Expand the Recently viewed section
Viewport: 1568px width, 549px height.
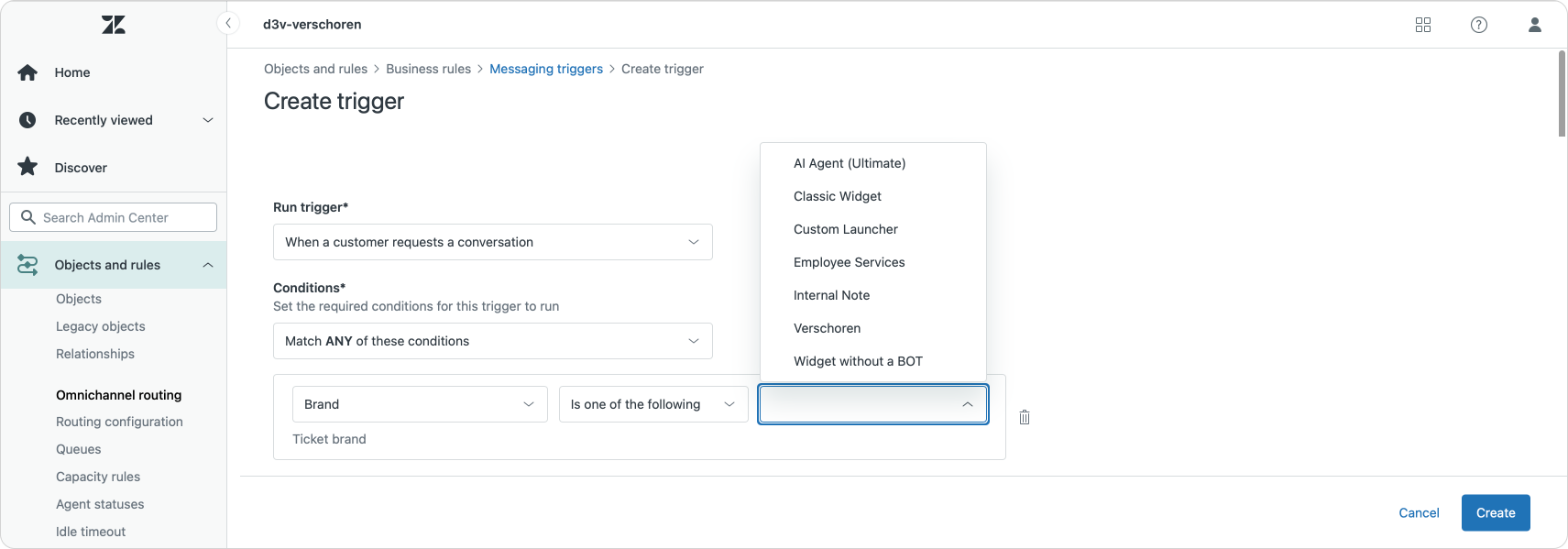tap(208, 120)
